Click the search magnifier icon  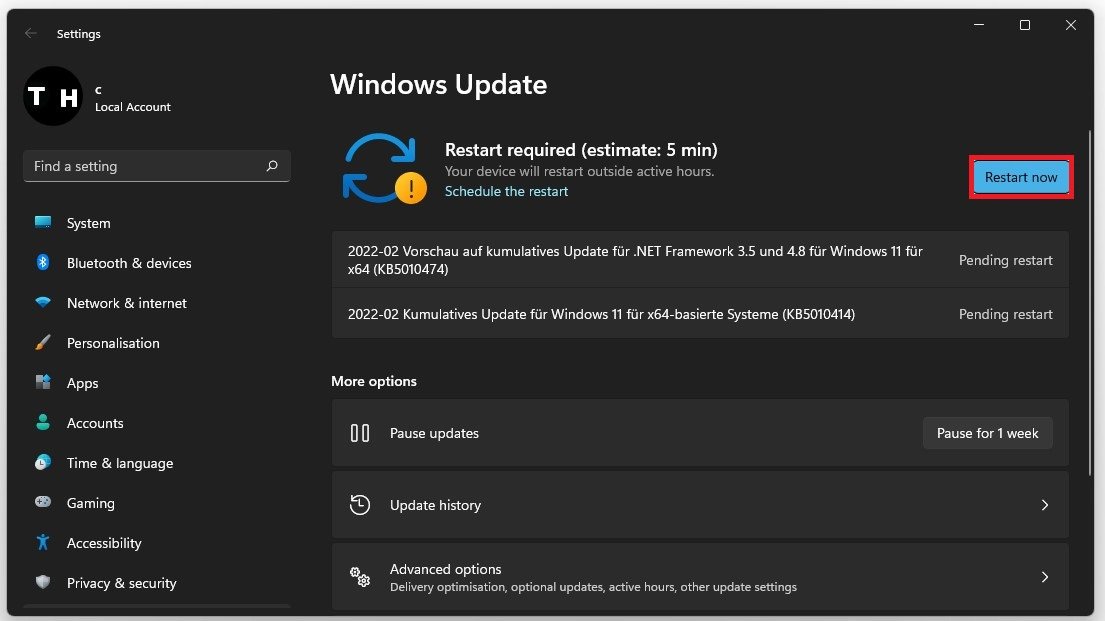pos(272,166)
